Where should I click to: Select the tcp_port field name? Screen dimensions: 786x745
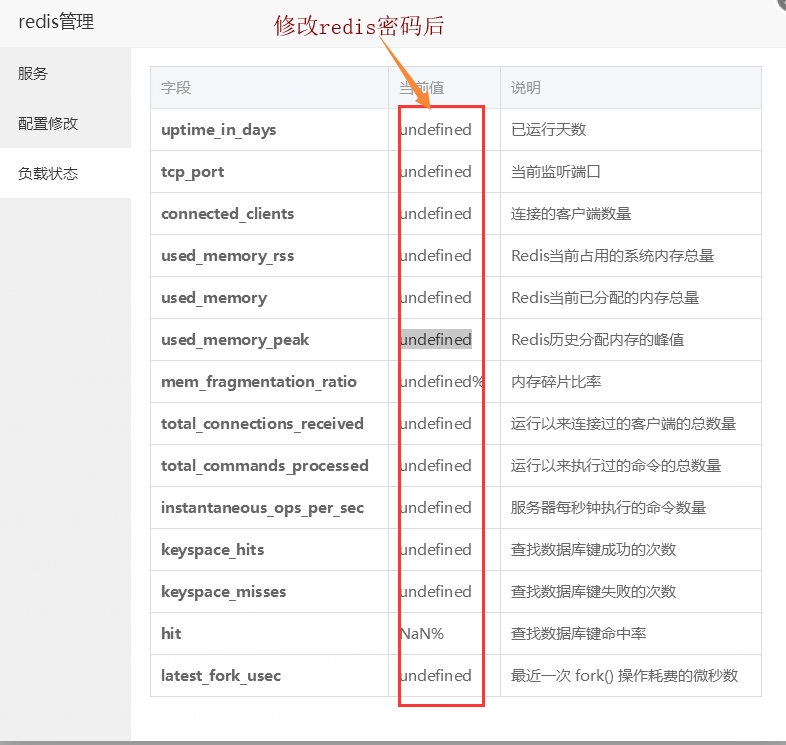coord(192,172)
